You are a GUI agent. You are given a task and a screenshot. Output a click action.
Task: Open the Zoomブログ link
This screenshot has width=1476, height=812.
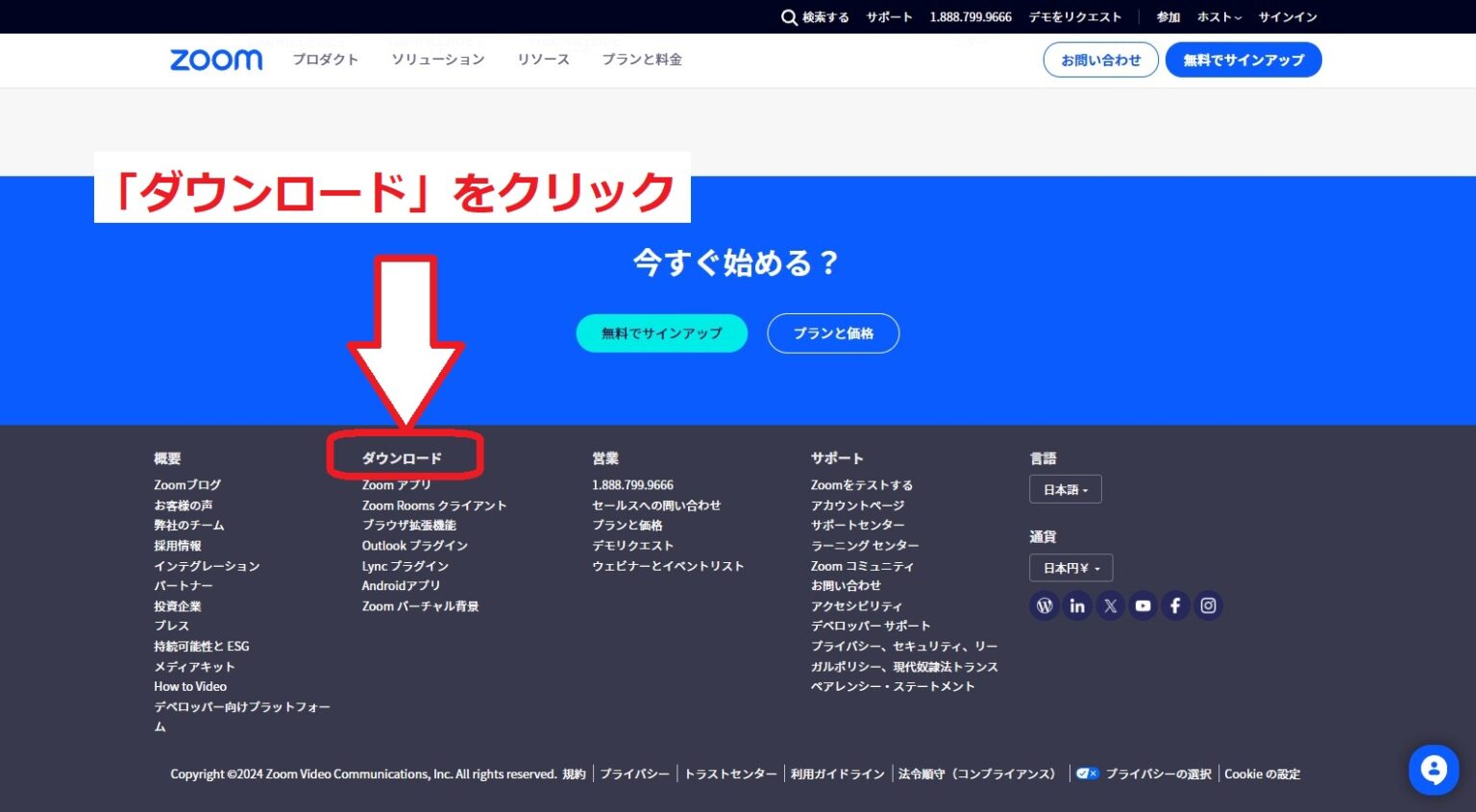[186, 484]
